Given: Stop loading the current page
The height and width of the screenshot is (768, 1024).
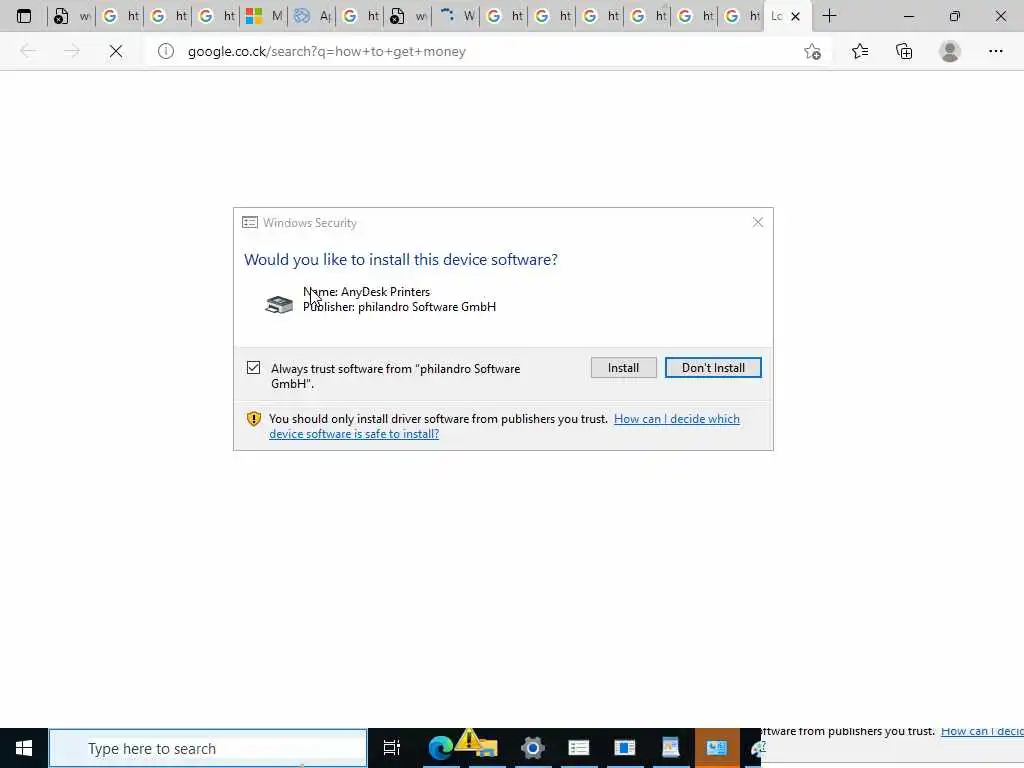Looking at the screenshot, I should click(x=116, y=51).
